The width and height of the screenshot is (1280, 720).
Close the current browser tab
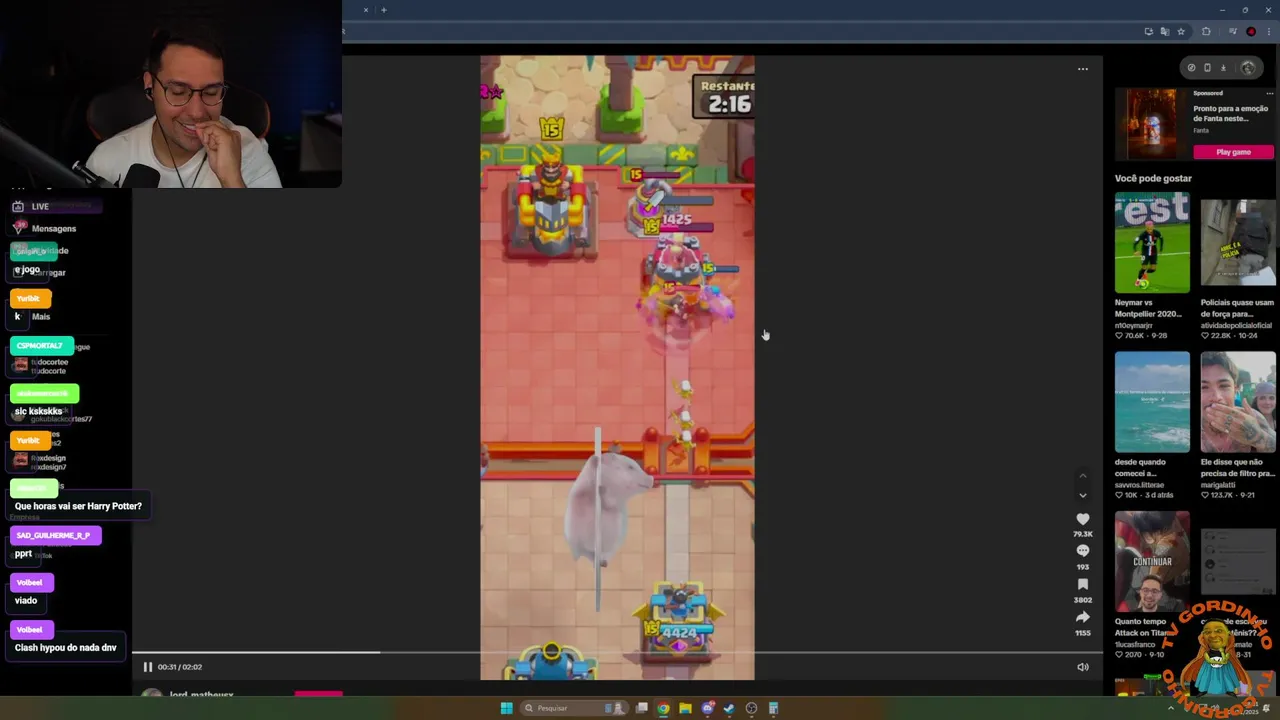(x=366, y=10)
